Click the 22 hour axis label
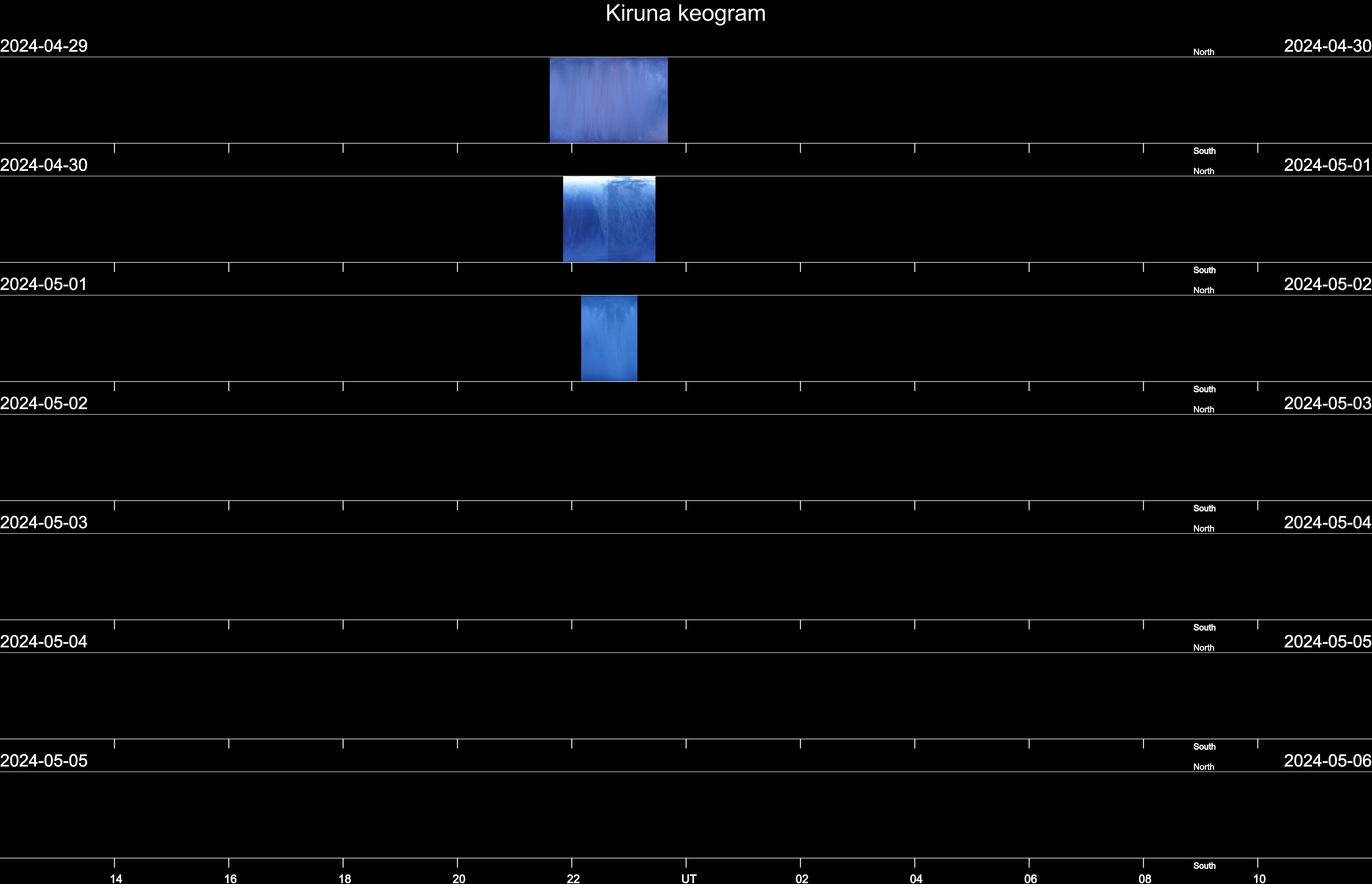The image size is (1372, 884). pos(573,878)
